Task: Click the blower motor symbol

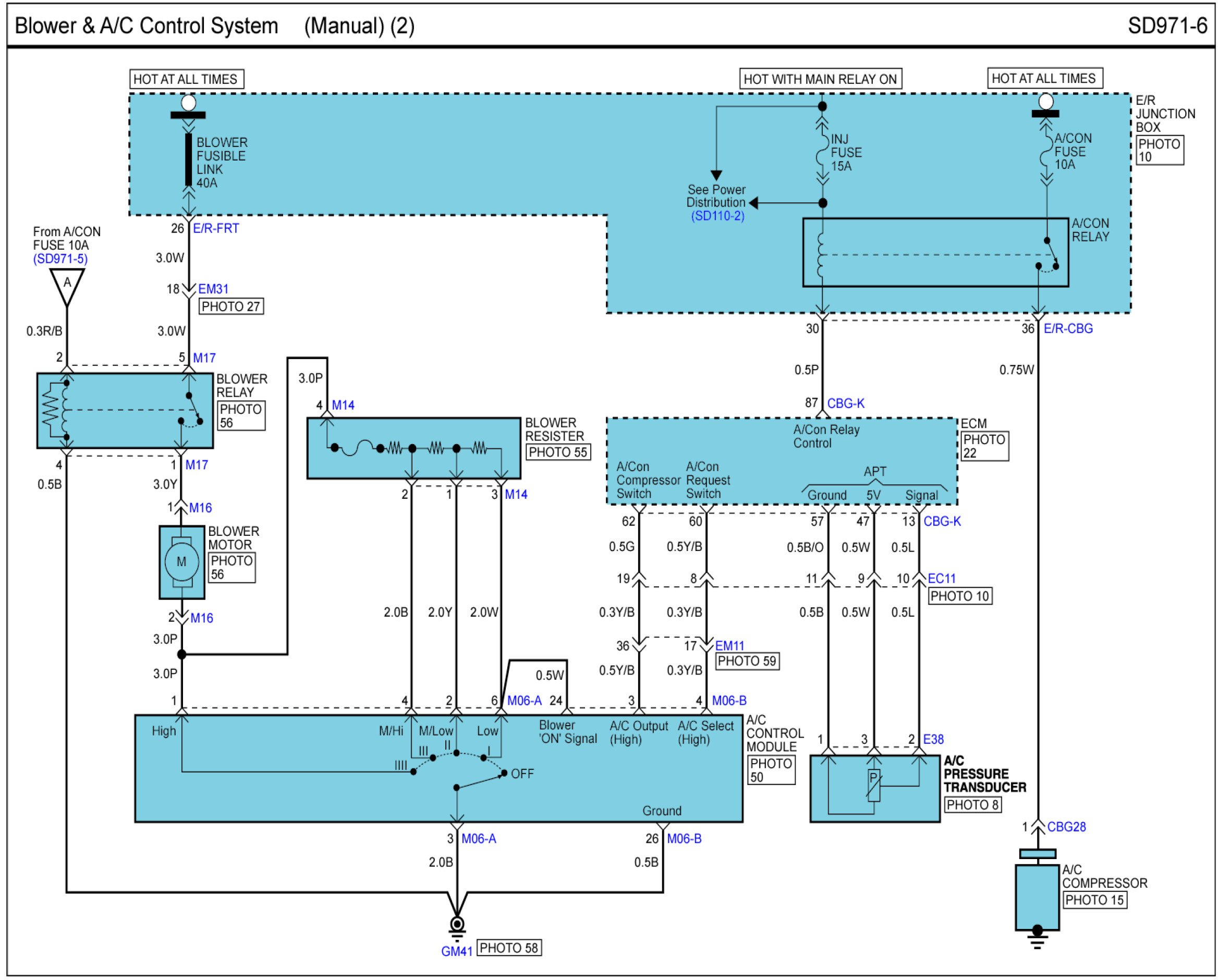Action: coord(181,562)
